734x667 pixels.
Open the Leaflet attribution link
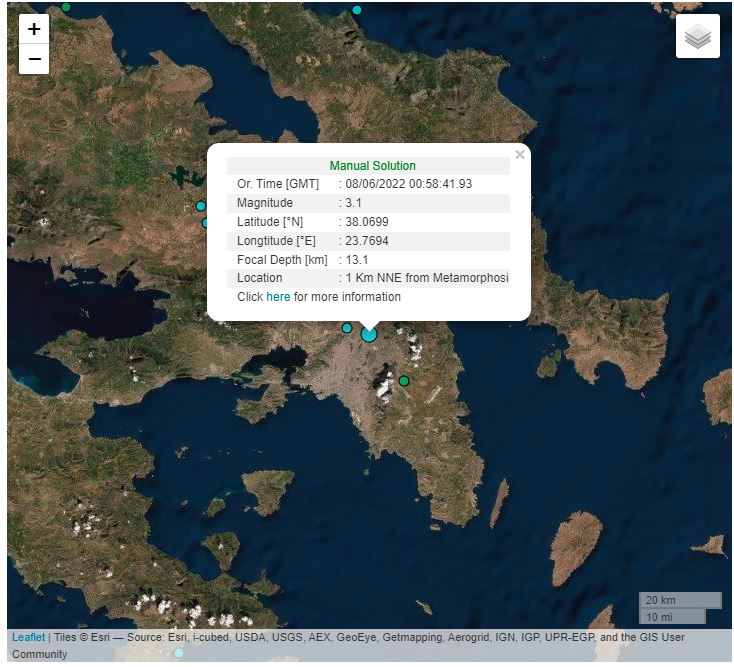pyautogui.click(x=28, y=637)
